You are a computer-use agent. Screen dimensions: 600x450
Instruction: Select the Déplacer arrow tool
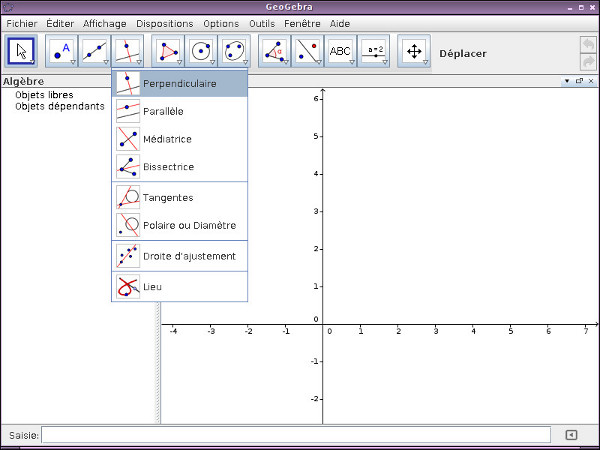point(21,51)
